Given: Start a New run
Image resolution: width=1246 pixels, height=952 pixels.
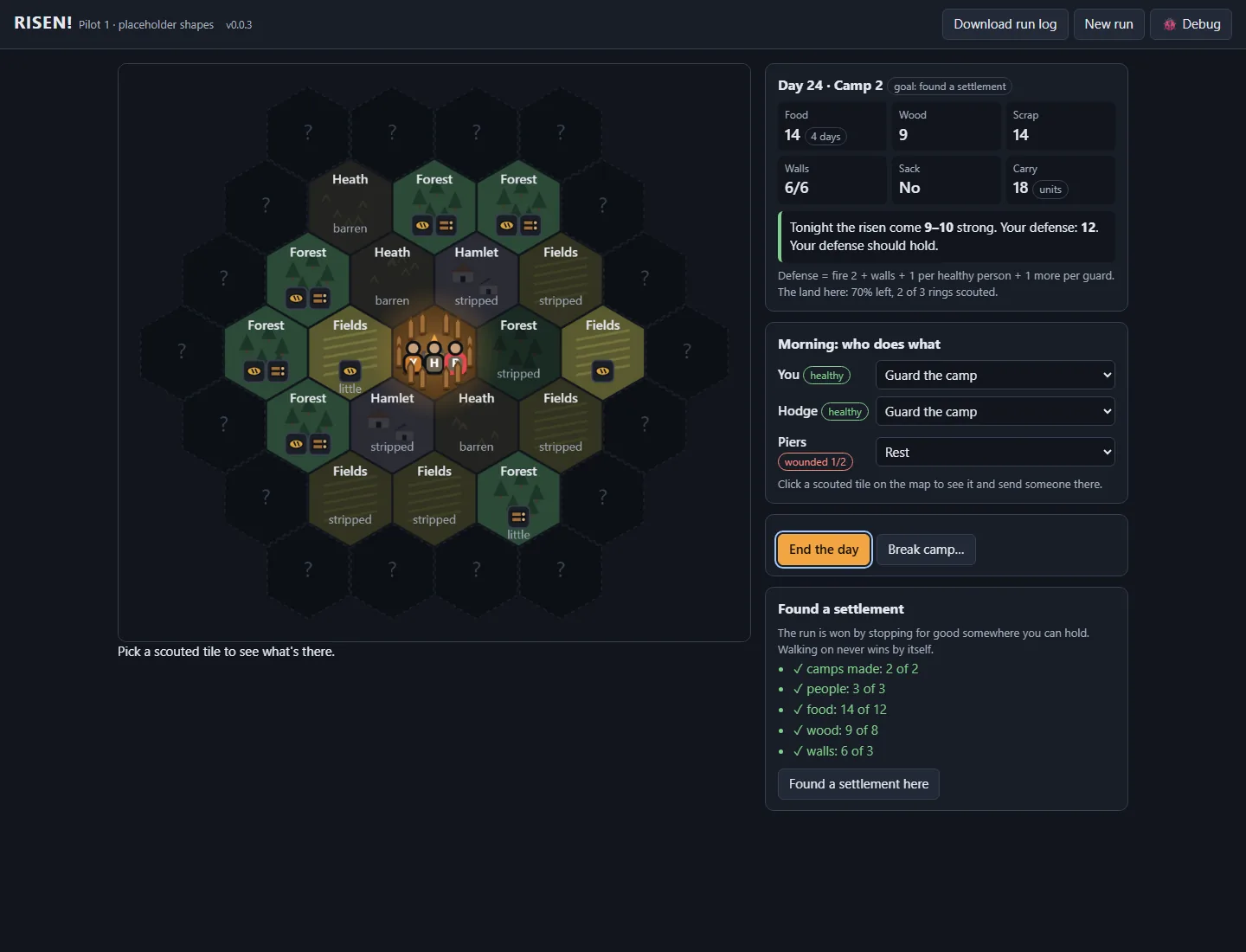Looking at the screenshot, I should 1108,24.
